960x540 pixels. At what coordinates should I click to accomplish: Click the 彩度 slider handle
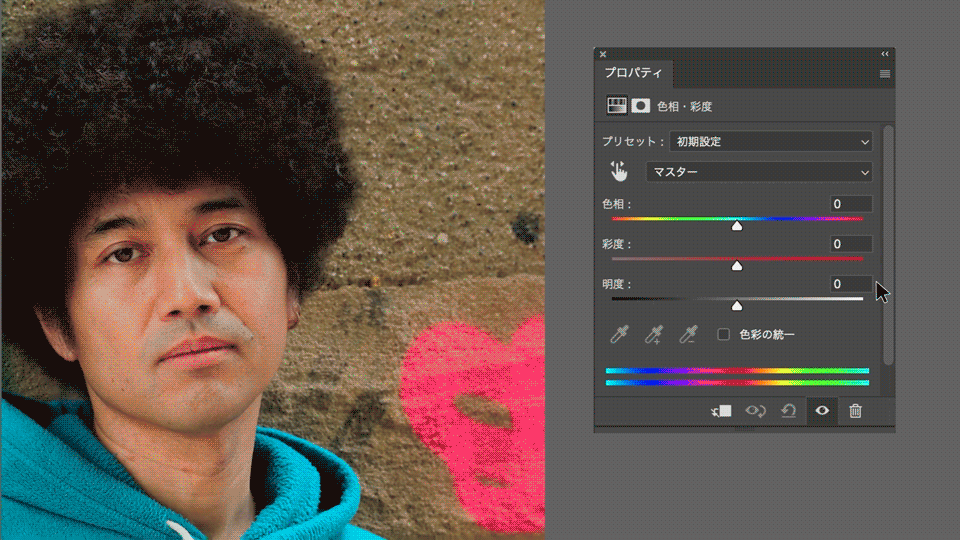tap(737, 266)
